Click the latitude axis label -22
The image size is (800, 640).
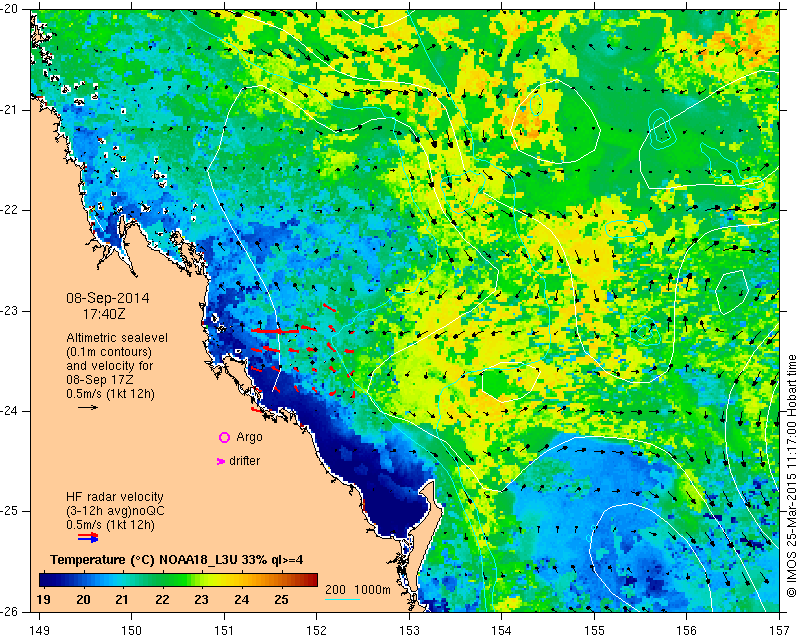pos(10,211)
